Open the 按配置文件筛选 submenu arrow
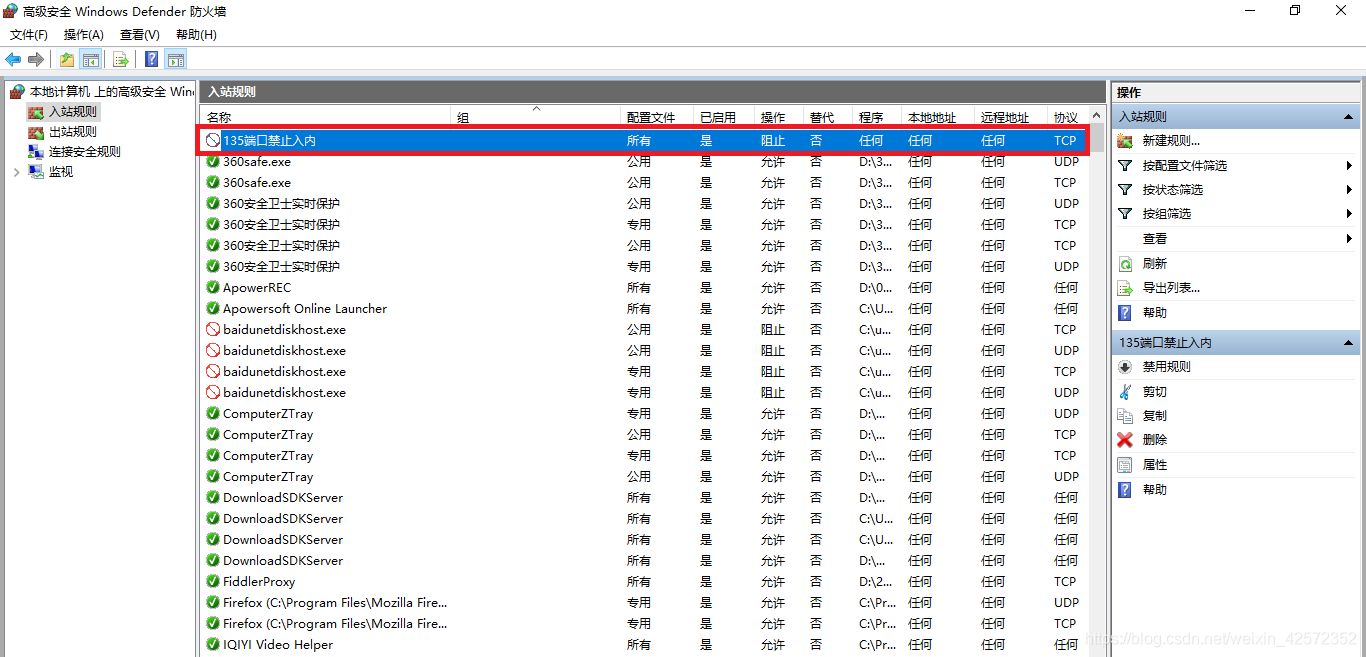The image size is (1366, 657). tap(1349, 166)
